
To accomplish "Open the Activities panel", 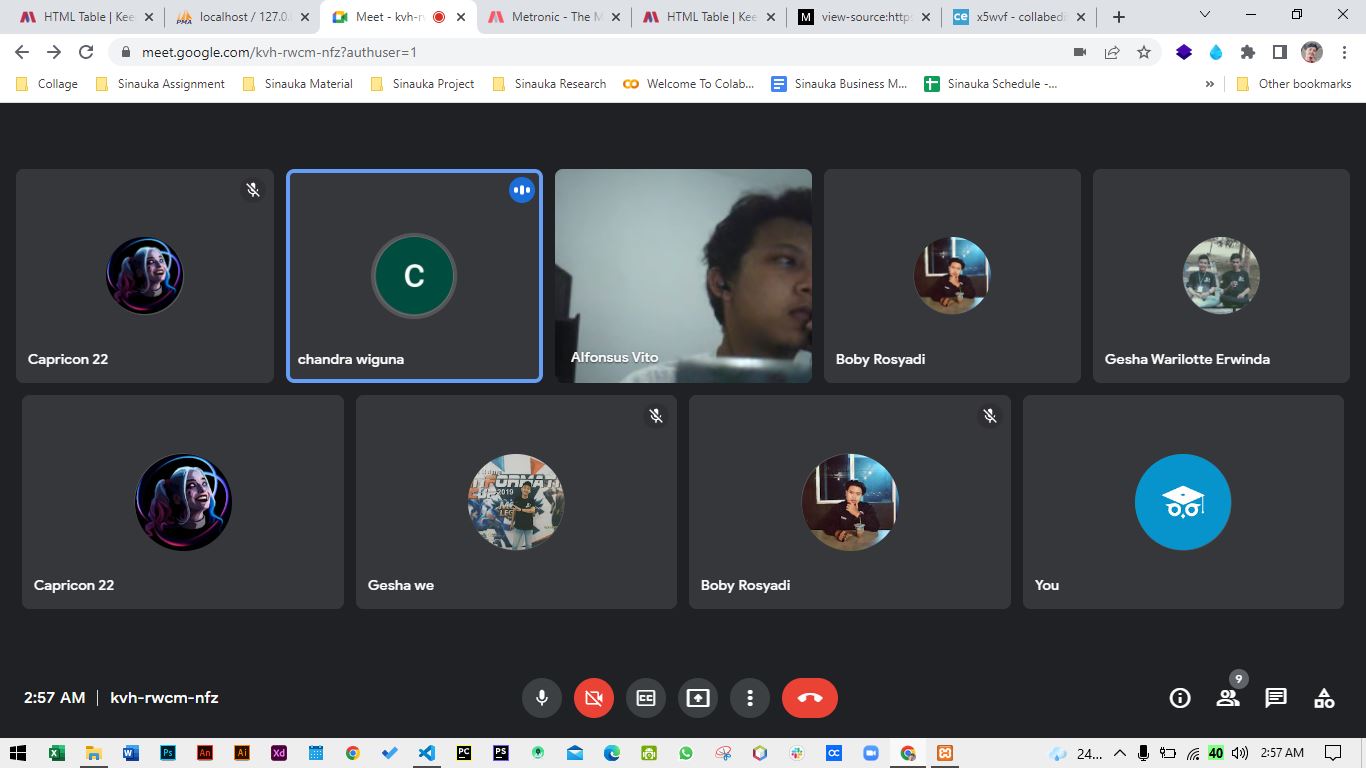I will pyautogui.click(x=1324, y=698).
